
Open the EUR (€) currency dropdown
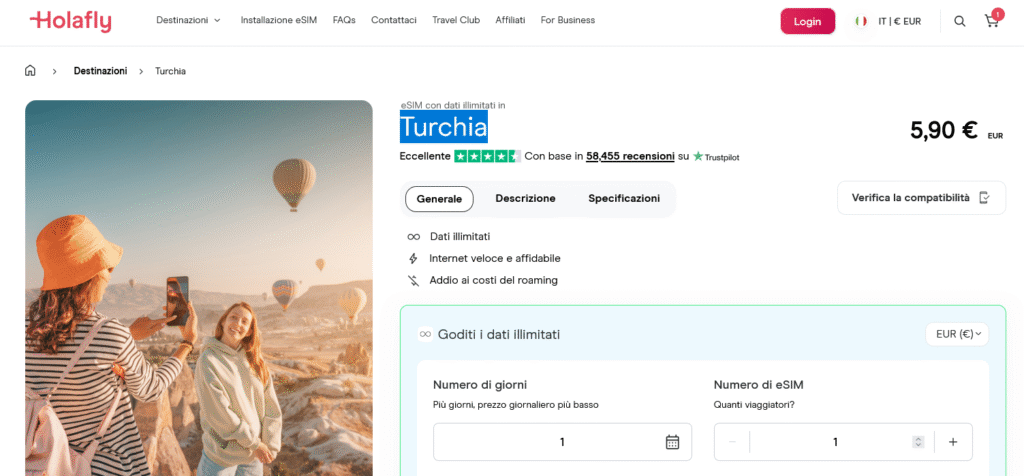tap(957, 334)
